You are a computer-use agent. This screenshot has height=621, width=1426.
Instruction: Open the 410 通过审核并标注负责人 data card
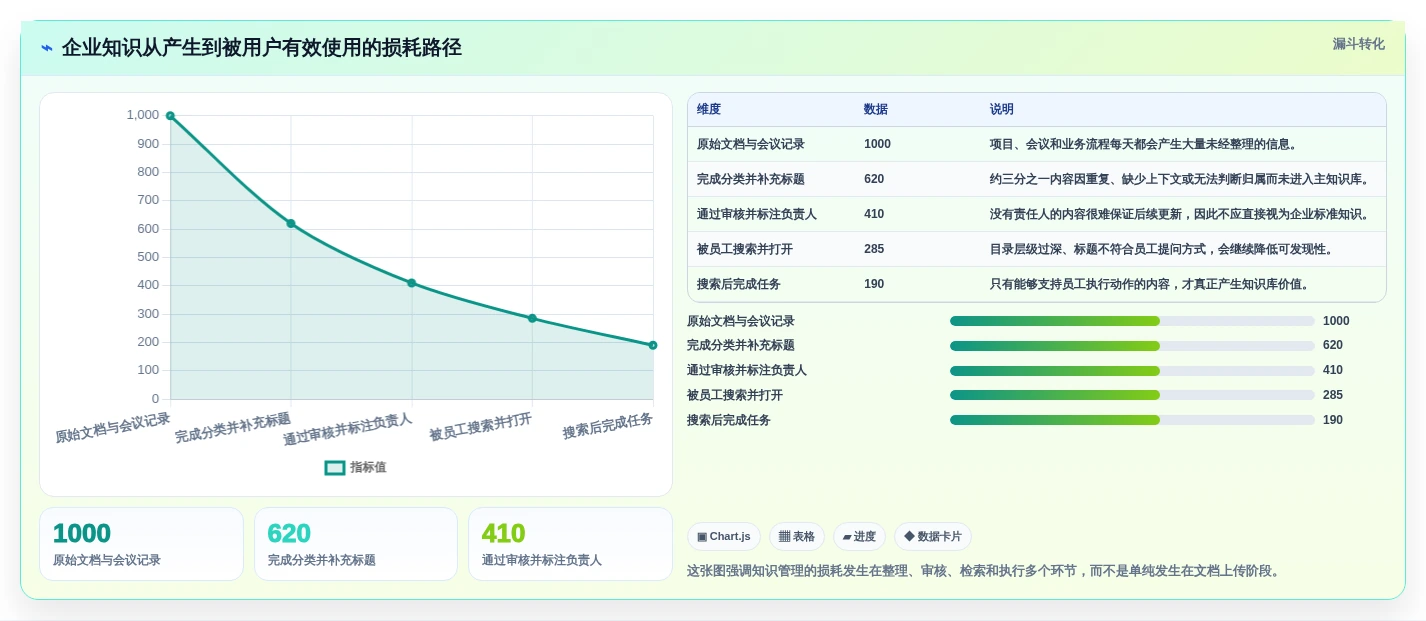click(570, 544)
